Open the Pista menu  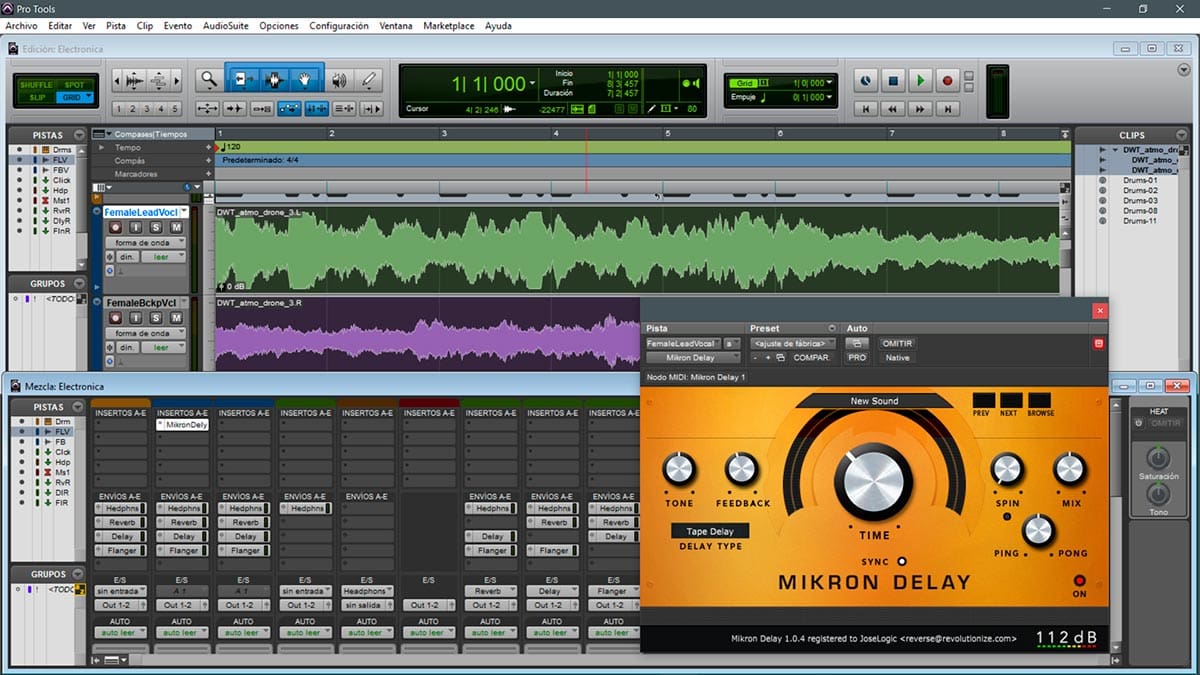point(116,25)
